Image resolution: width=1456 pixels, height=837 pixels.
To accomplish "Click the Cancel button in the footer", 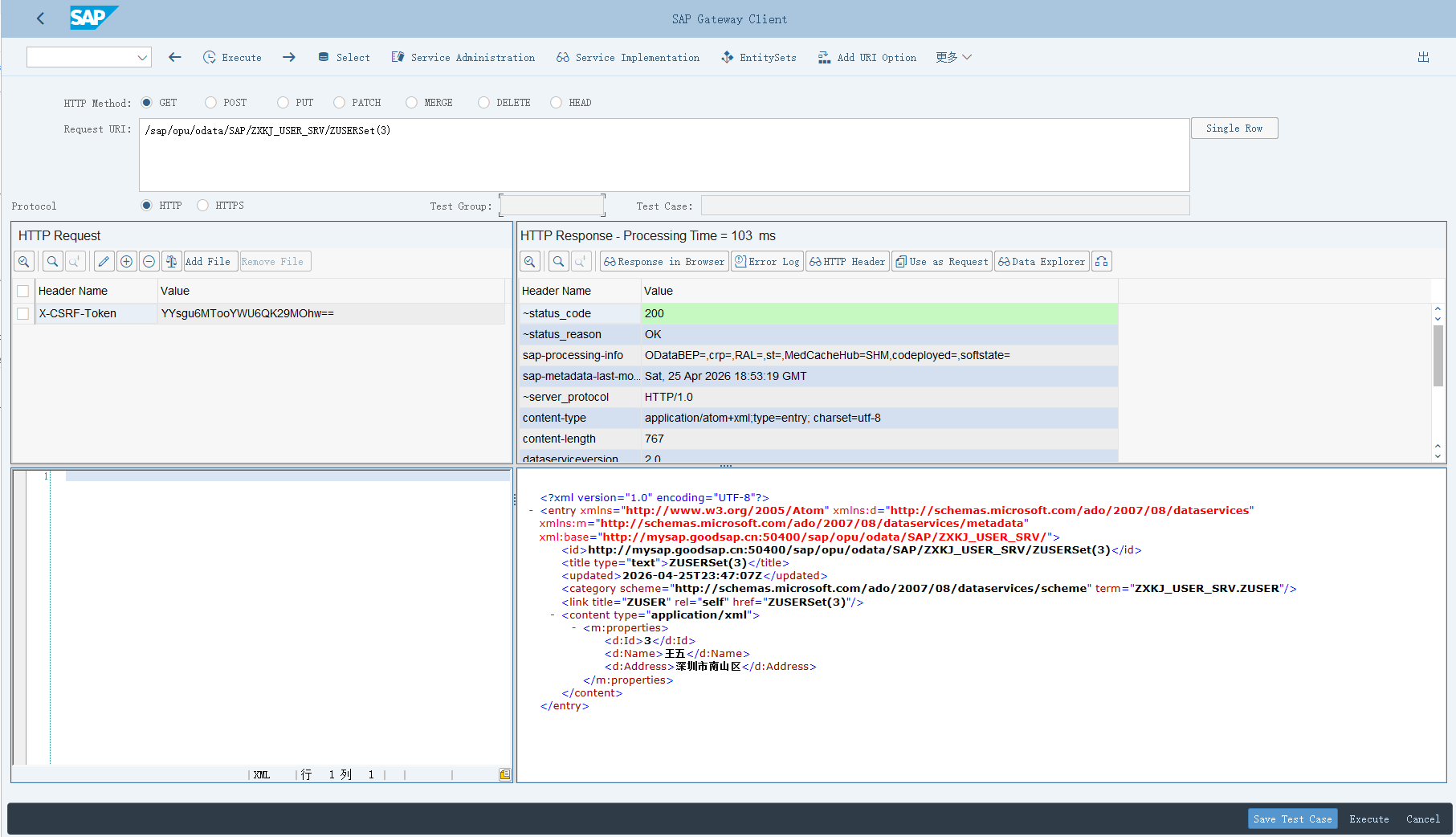I will click(x=1422, y=819).
